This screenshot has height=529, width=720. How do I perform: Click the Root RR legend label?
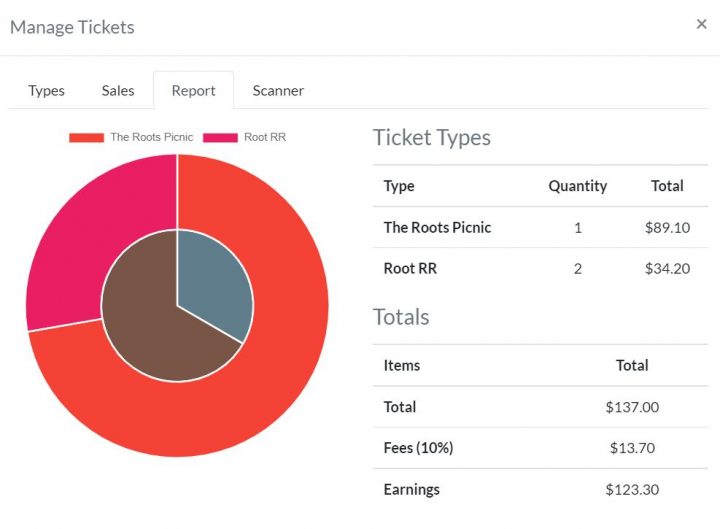(x=265, y=137)
